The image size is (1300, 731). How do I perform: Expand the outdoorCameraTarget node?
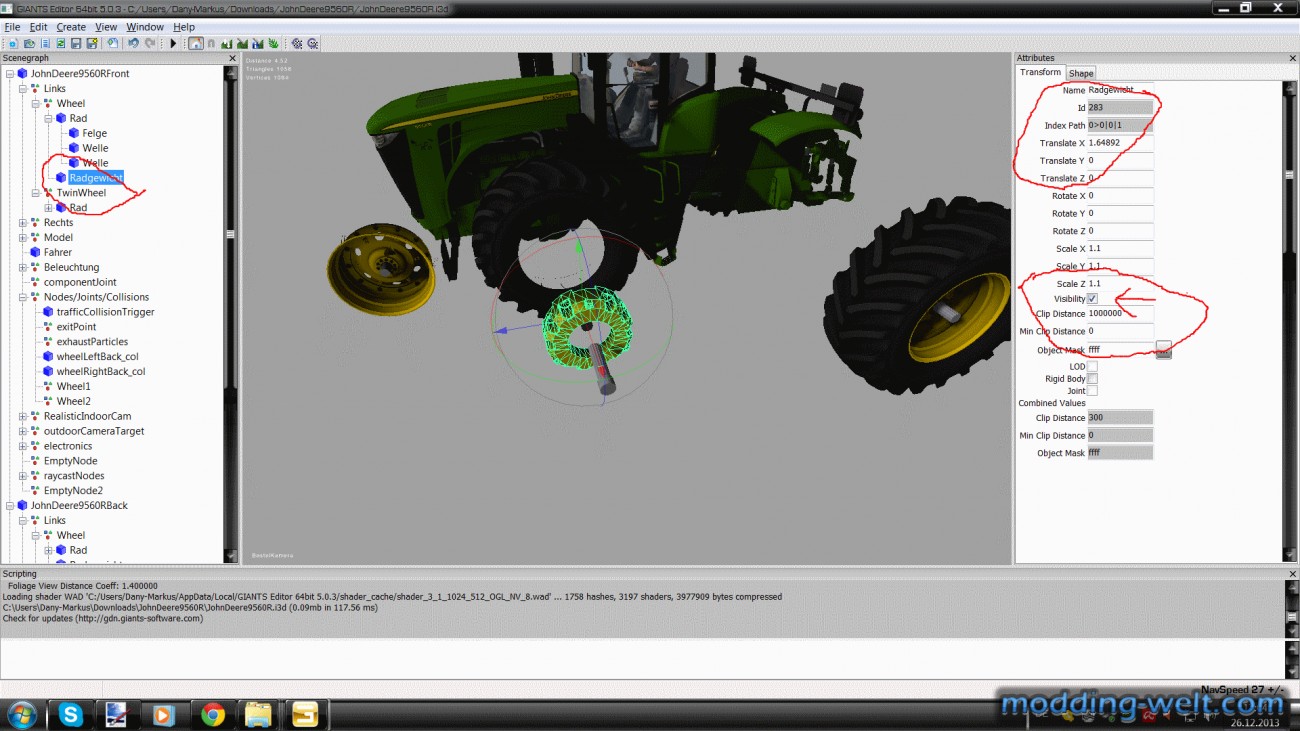point(22,431)
